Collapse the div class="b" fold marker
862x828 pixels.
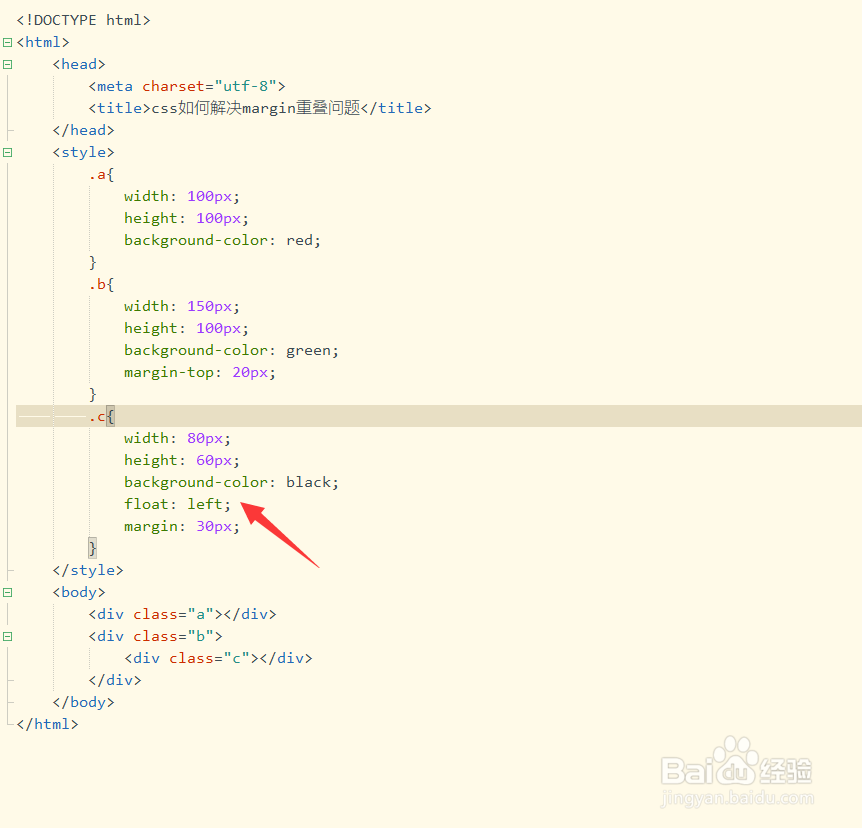coord(7,636)
